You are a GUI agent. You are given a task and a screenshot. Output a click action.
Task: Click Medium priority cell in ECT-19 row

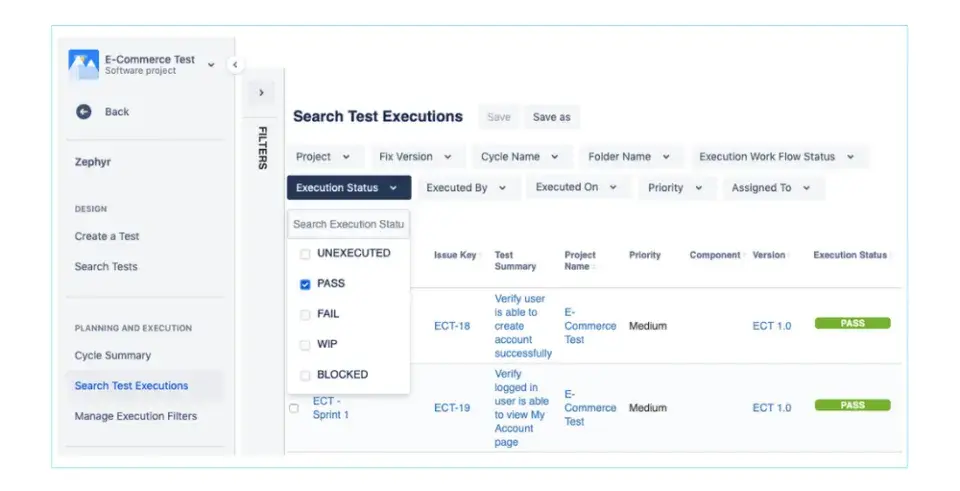[648, 408]
